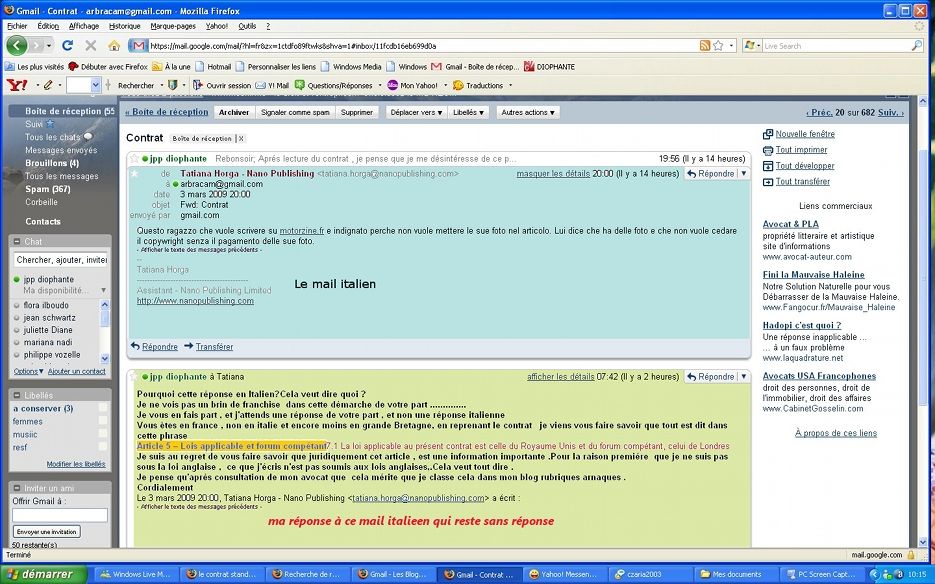Open the Marque-pages menu
Viewport: 935px width, 584px height.
pos(173,26)
